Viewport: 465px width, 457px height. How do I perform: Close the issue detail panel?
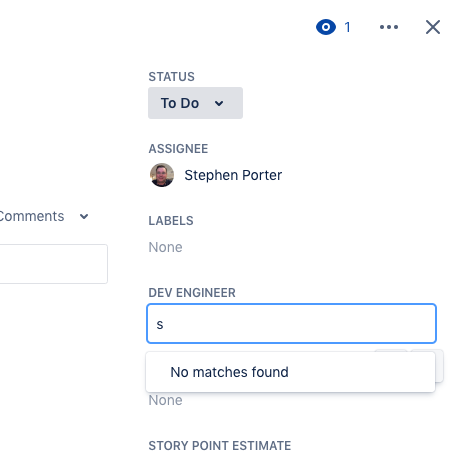[433, 27]
